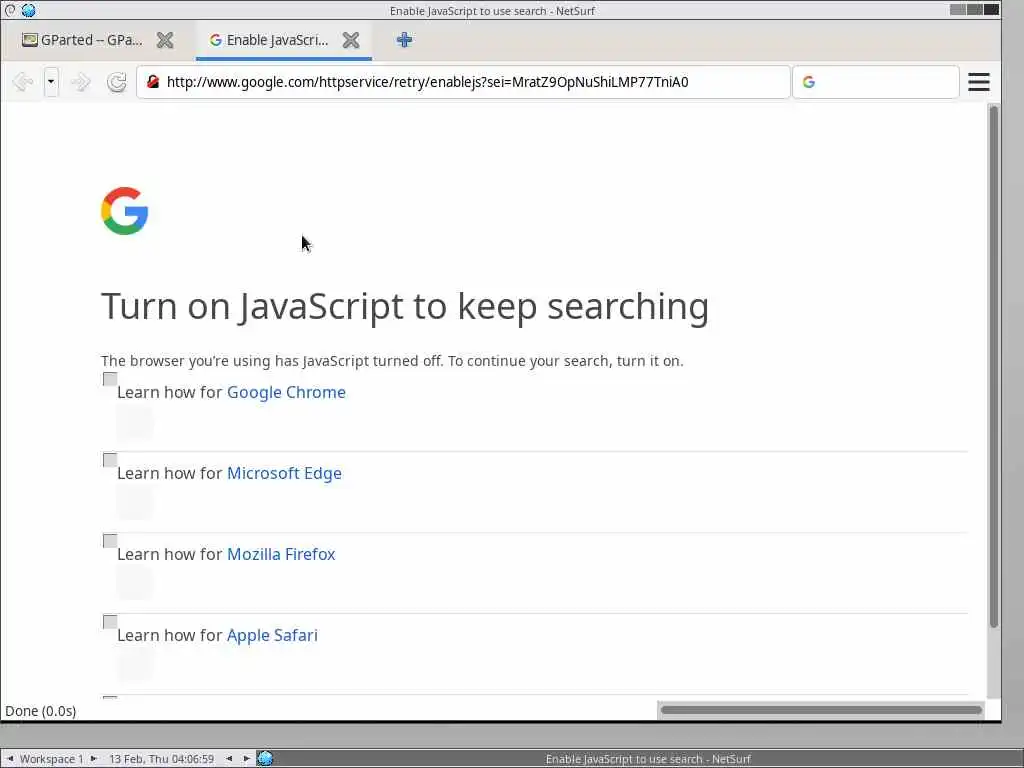The width and height of the screenshot is (1024, 768).
Task: Click next window arrow after the clock
Action: [x=246, y=758]
